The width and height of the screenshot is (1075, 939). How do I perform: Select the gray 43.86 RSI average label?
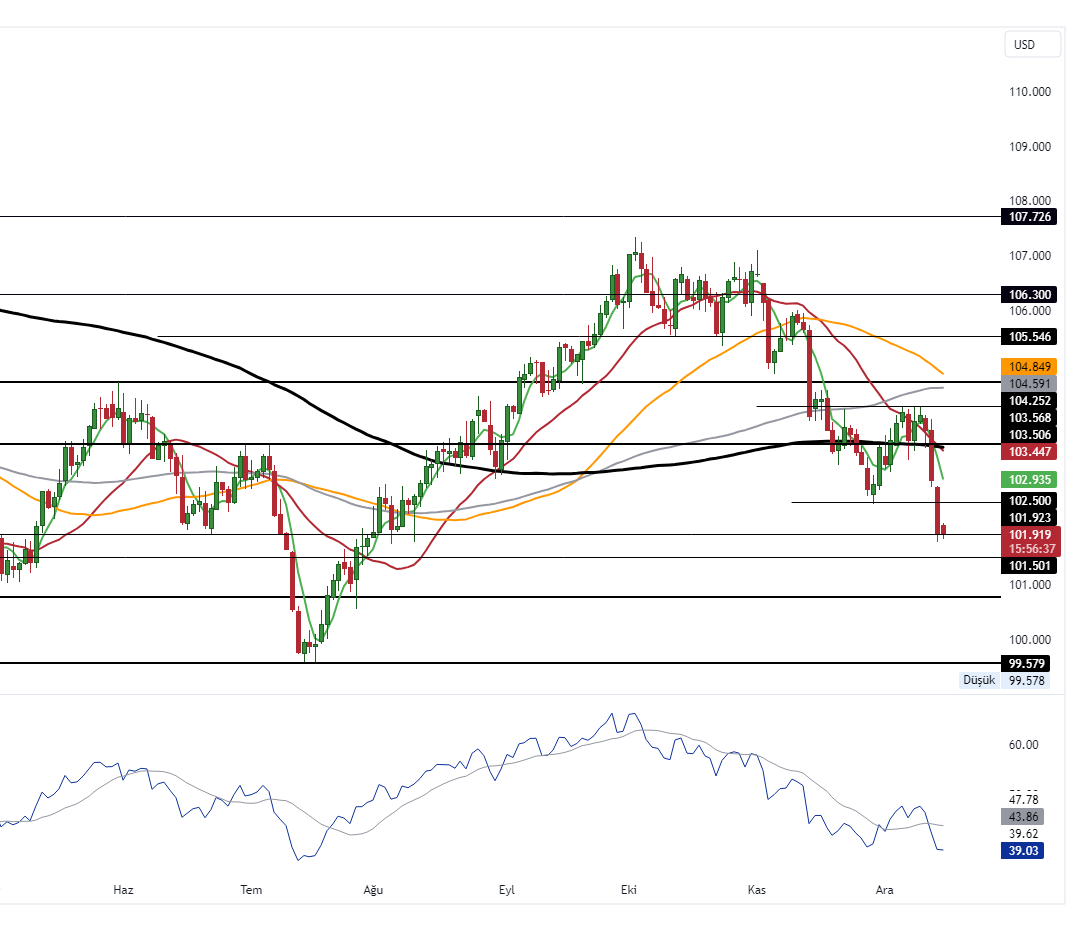click(1024, 816)
